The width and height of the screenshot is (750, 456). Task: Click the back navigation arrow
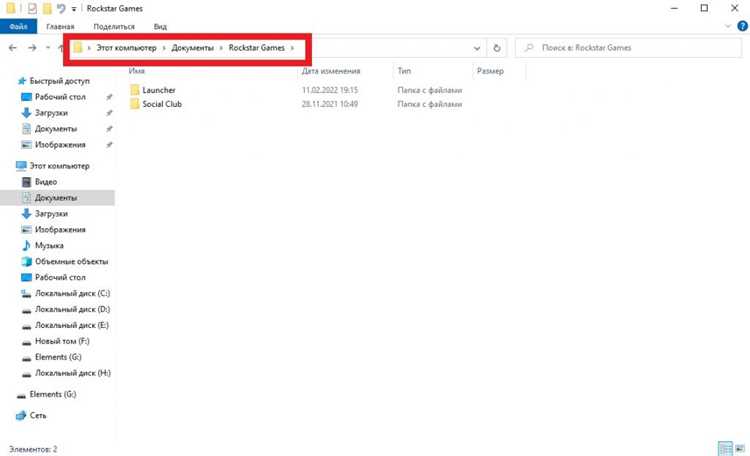click(13, 48)
